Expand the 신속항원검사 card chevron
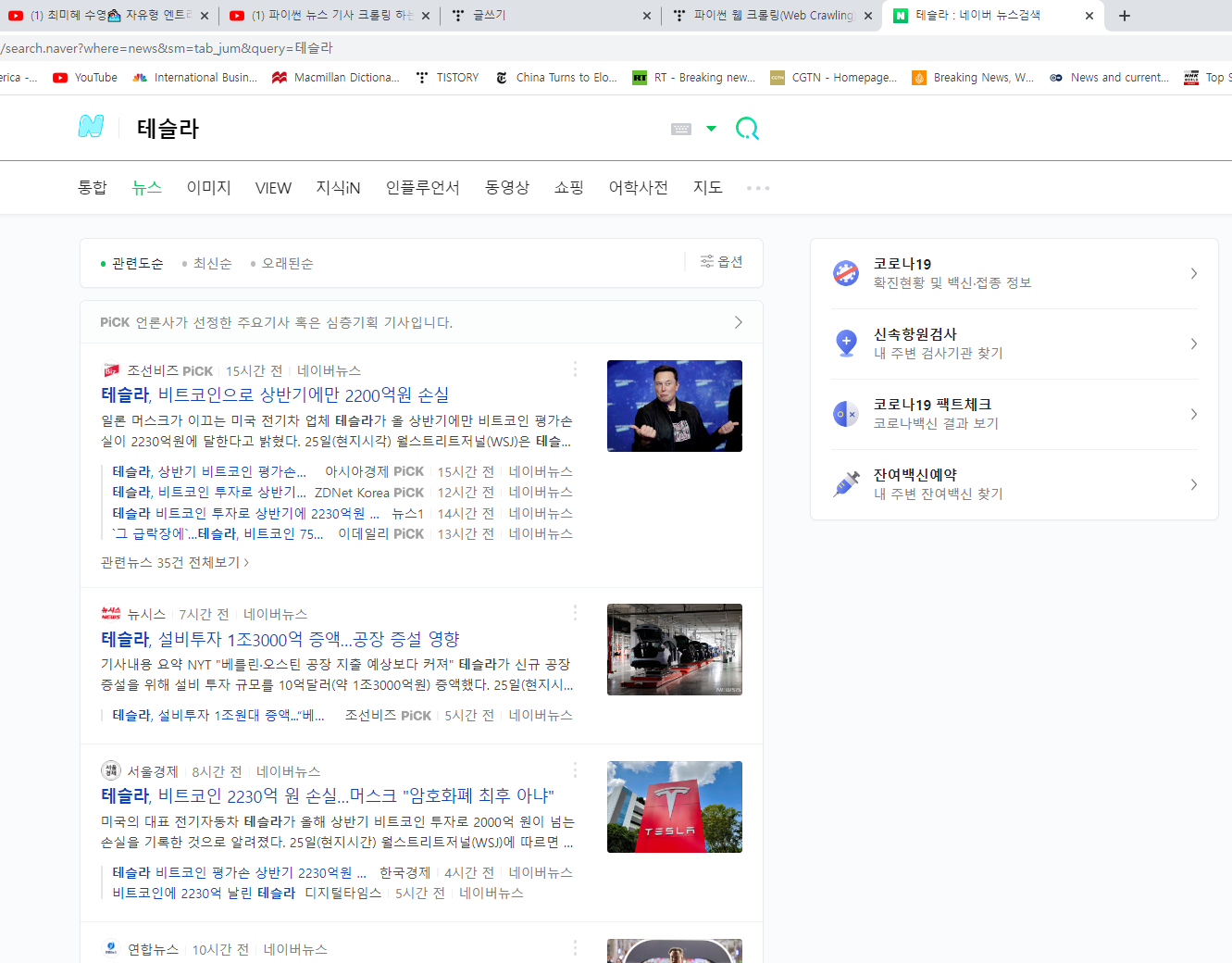The image size is (1232, 963). pos(1194,344)
